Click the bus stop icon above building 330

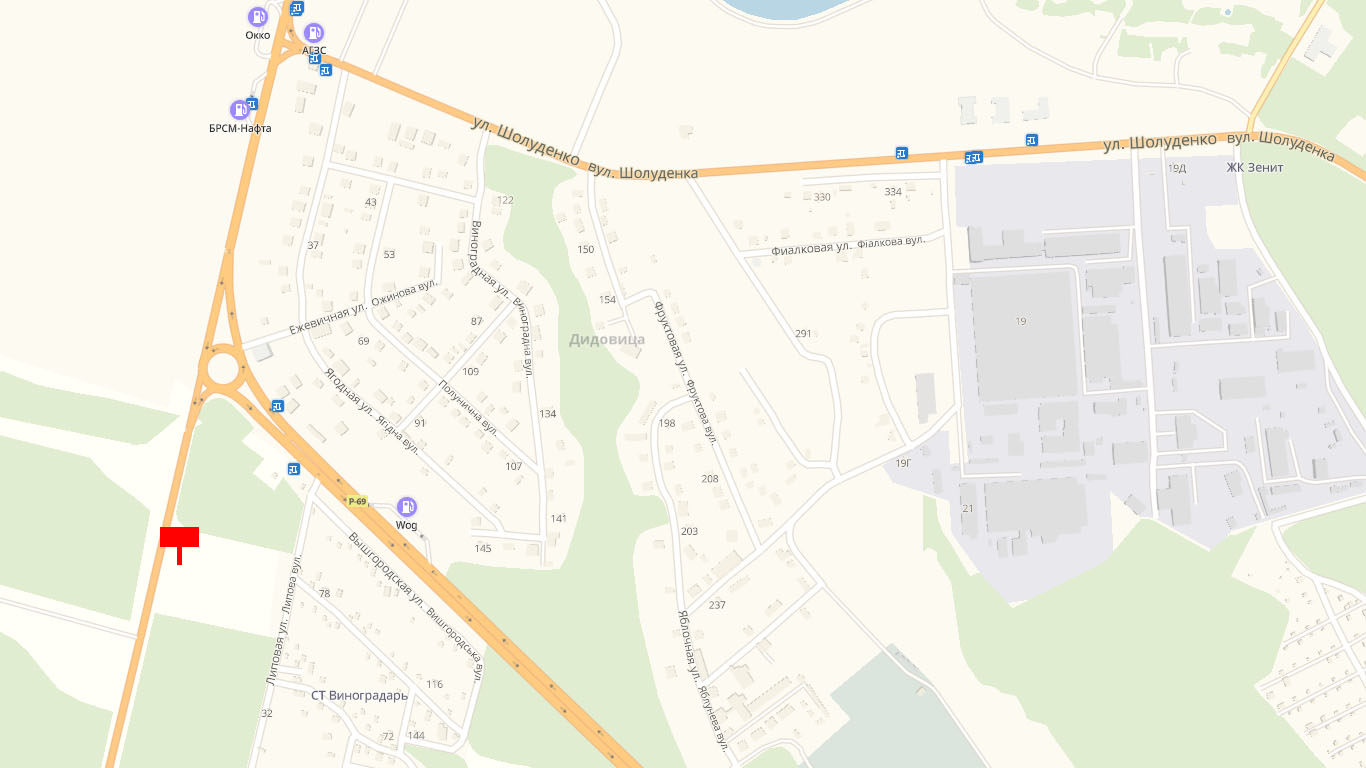[x=902, y=153]
